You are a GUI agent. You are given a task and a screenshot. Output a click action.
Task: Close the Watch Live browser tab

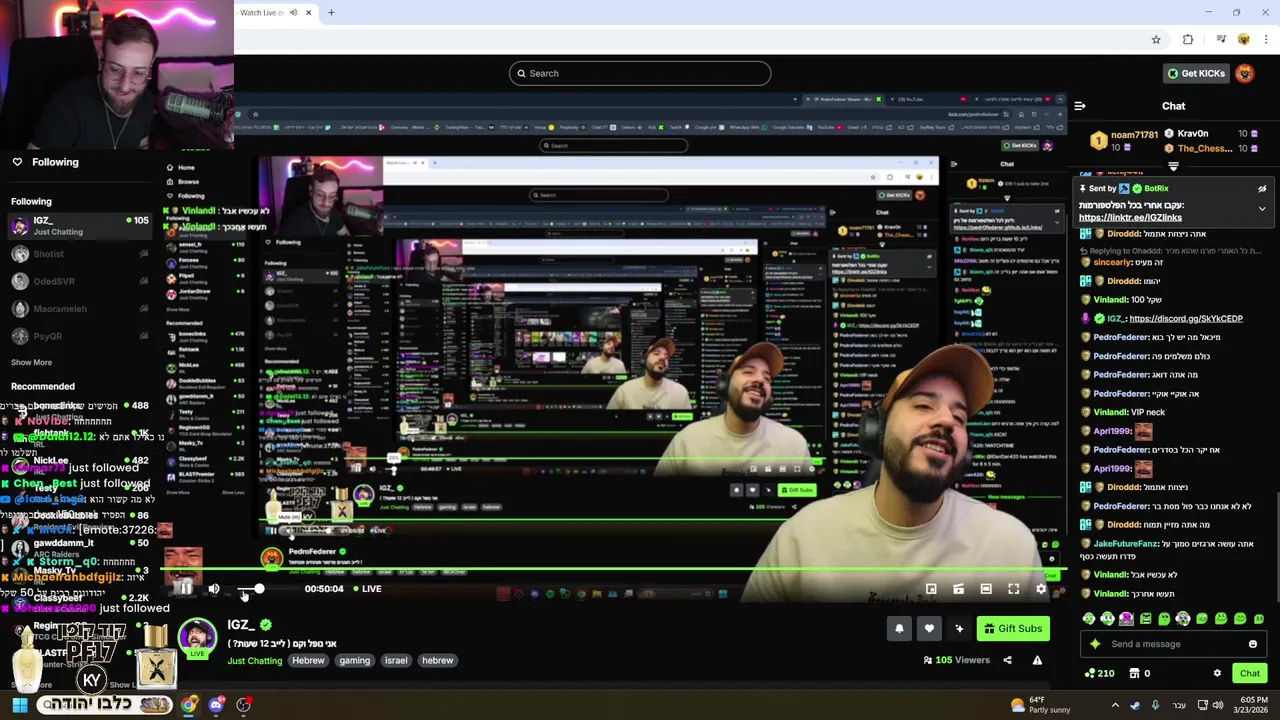tap(308, 13)
